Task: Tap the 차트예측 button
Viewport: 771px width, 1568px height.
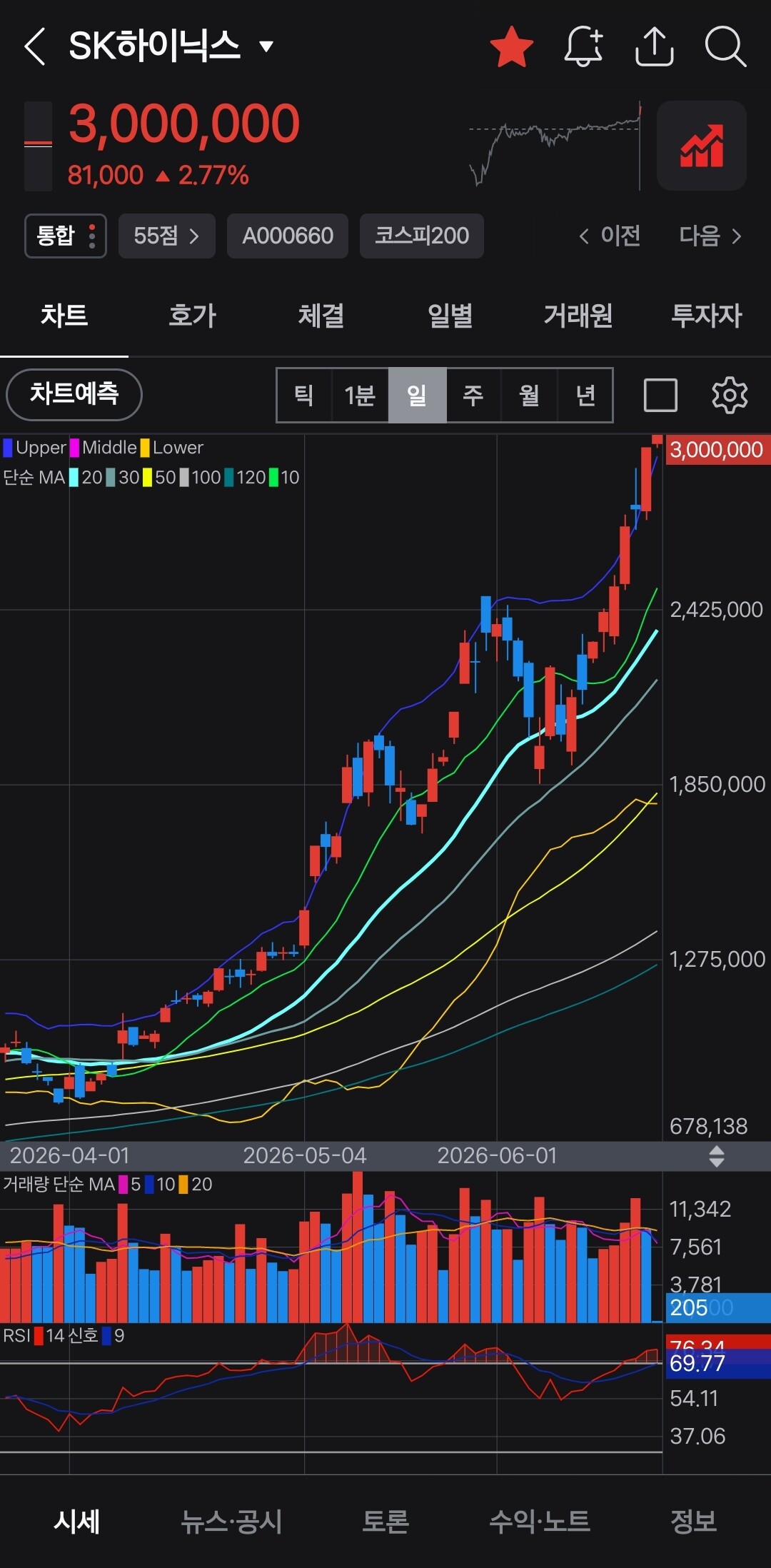Action: point(74,394)
